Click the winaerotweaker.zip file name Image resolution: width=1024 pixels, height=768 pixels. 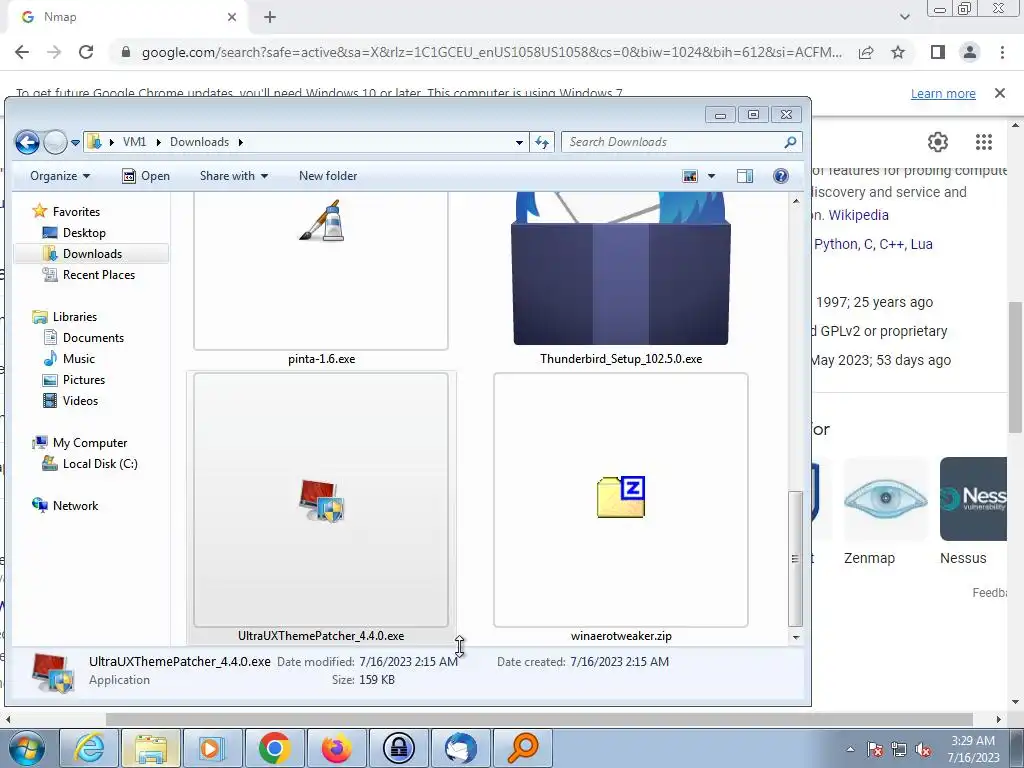click(620, 635)
